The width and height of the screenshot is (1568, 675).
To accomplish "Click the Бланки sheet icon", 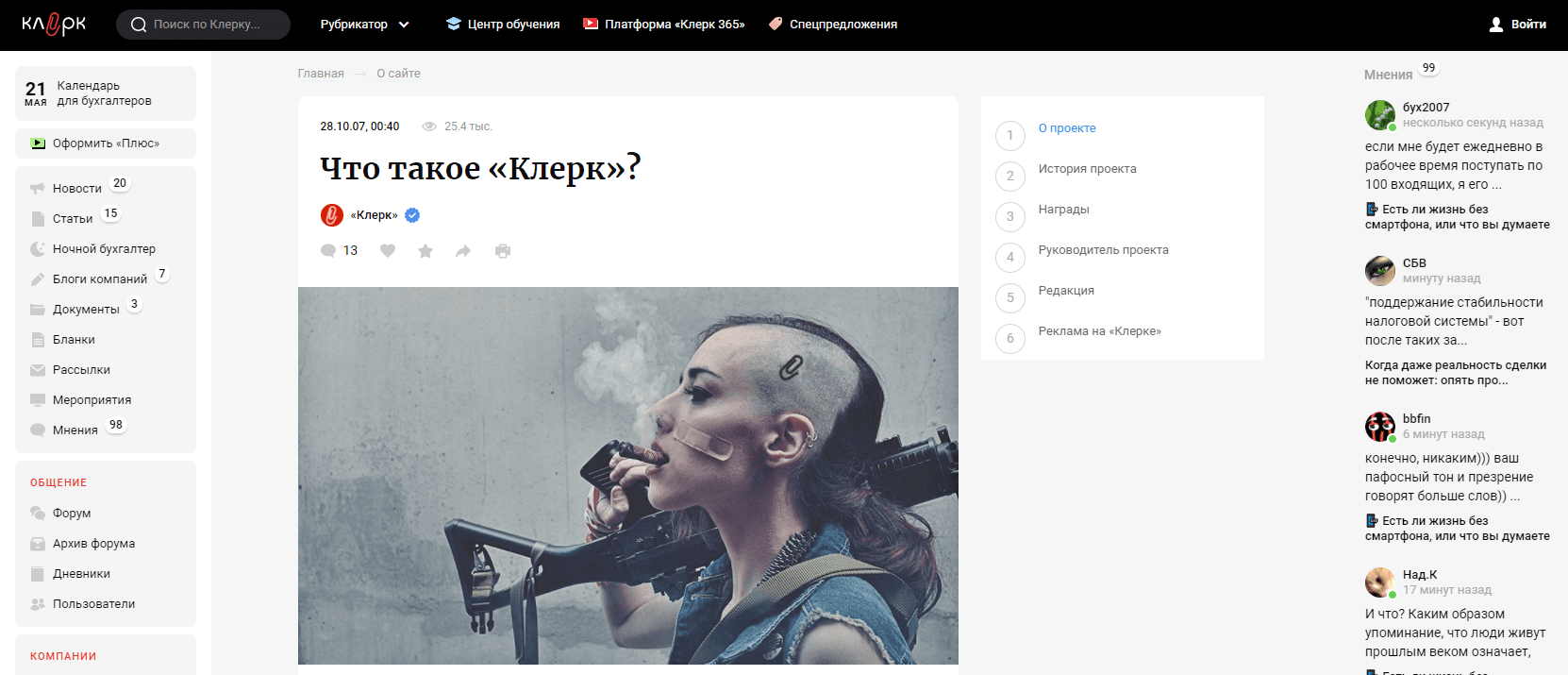I will click(38, 339).
